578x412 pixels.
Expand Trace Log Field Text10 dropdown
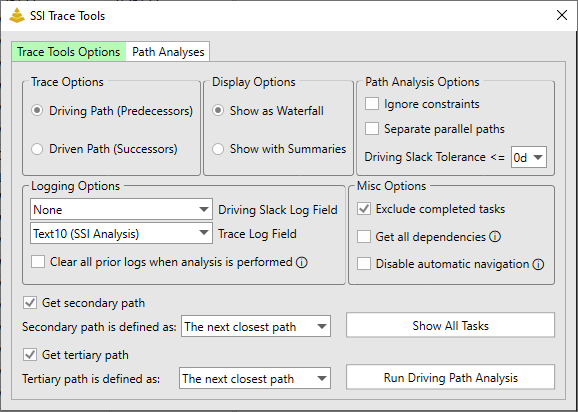tap(121, 233)
